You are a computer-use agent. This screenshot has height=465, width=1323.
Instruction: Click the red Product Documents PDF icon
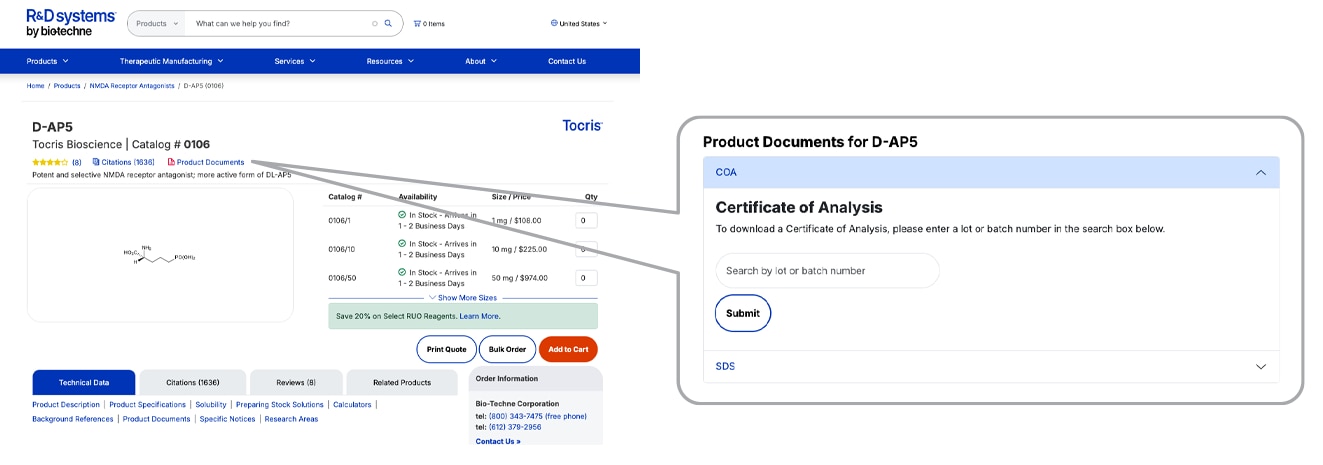pos(171,162)
